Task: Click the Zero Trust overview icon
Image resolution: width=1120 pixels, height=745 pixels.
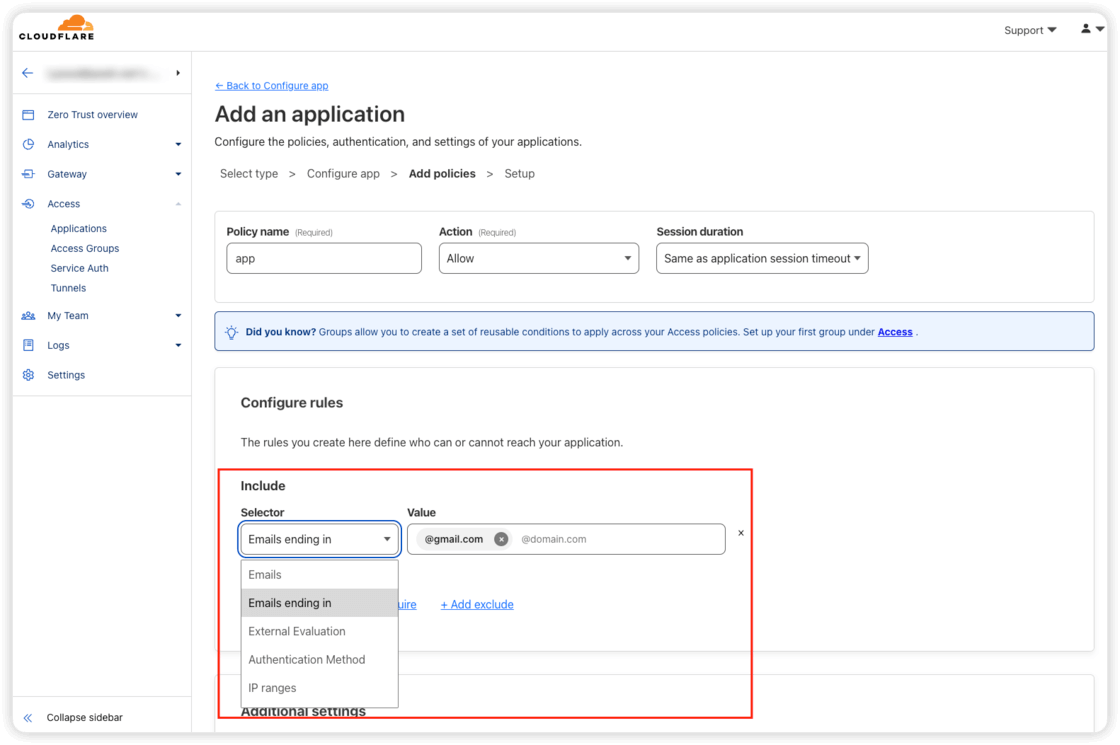Action: pyautogui.click(x=28, y=115)
